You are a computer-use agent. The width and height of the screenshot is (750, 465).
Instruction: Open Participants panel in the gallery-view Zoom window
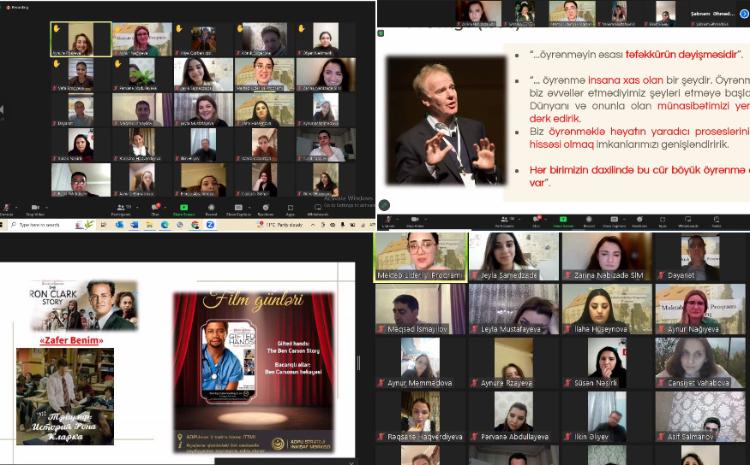tap(121, 209)
